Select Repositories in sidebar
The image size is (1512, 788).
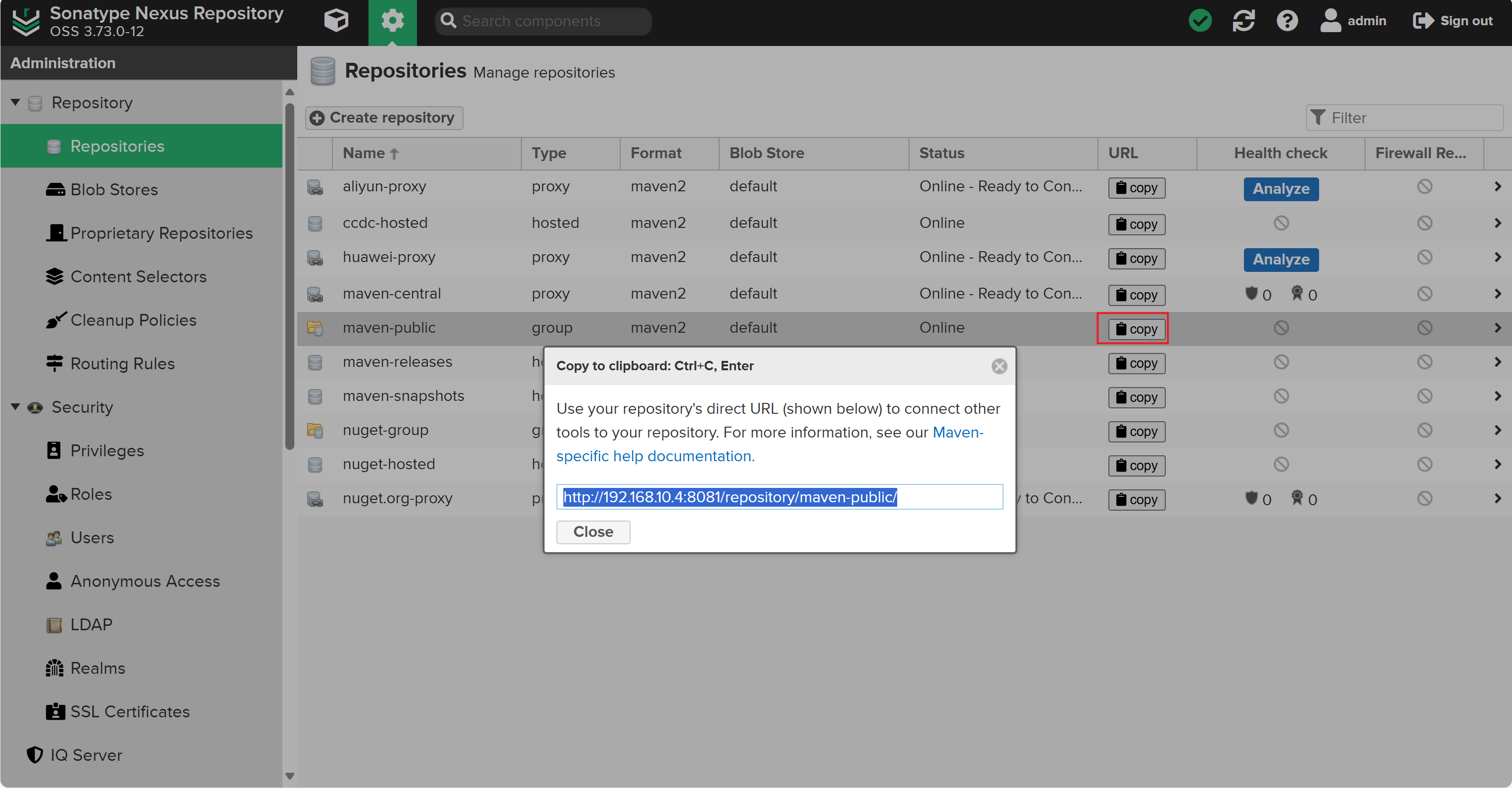141,146
